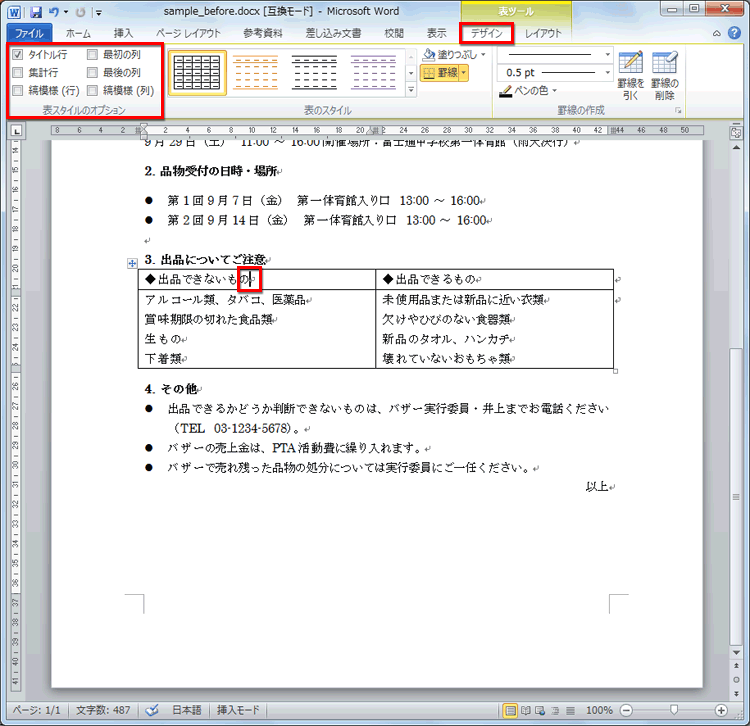Click the ページ: 1/1 status bar indicator
The image size is (750, 726).
point(36,710)
